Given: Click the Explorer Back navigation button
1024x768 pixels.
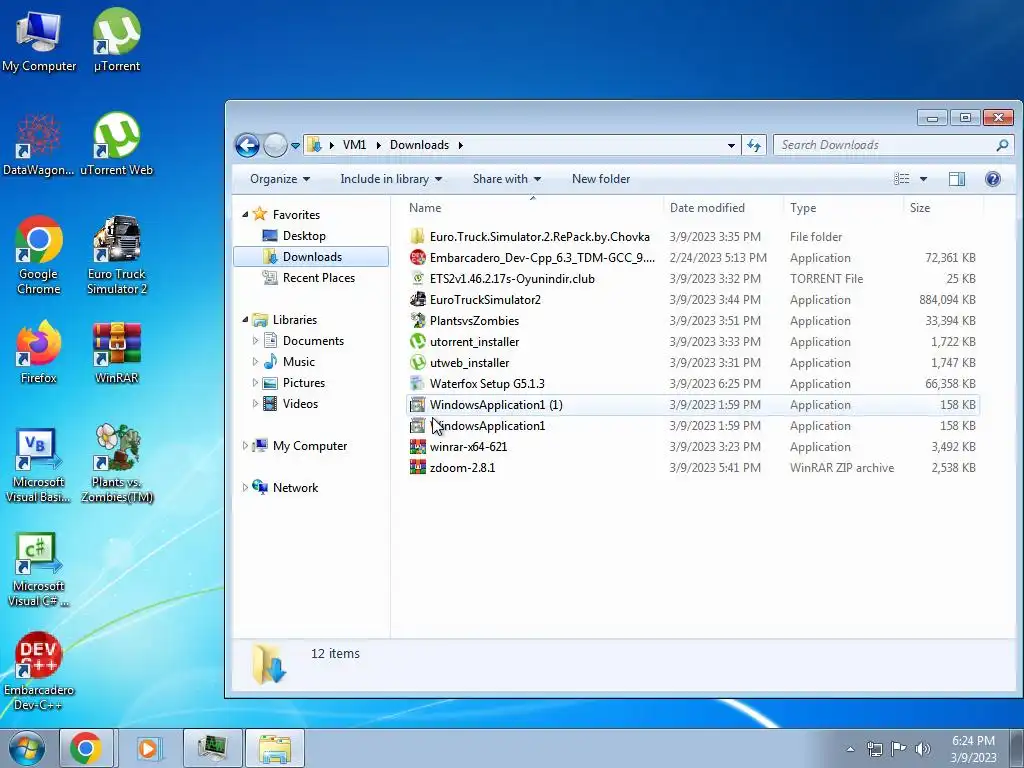Looking at the screenshot, I should 248,145.
